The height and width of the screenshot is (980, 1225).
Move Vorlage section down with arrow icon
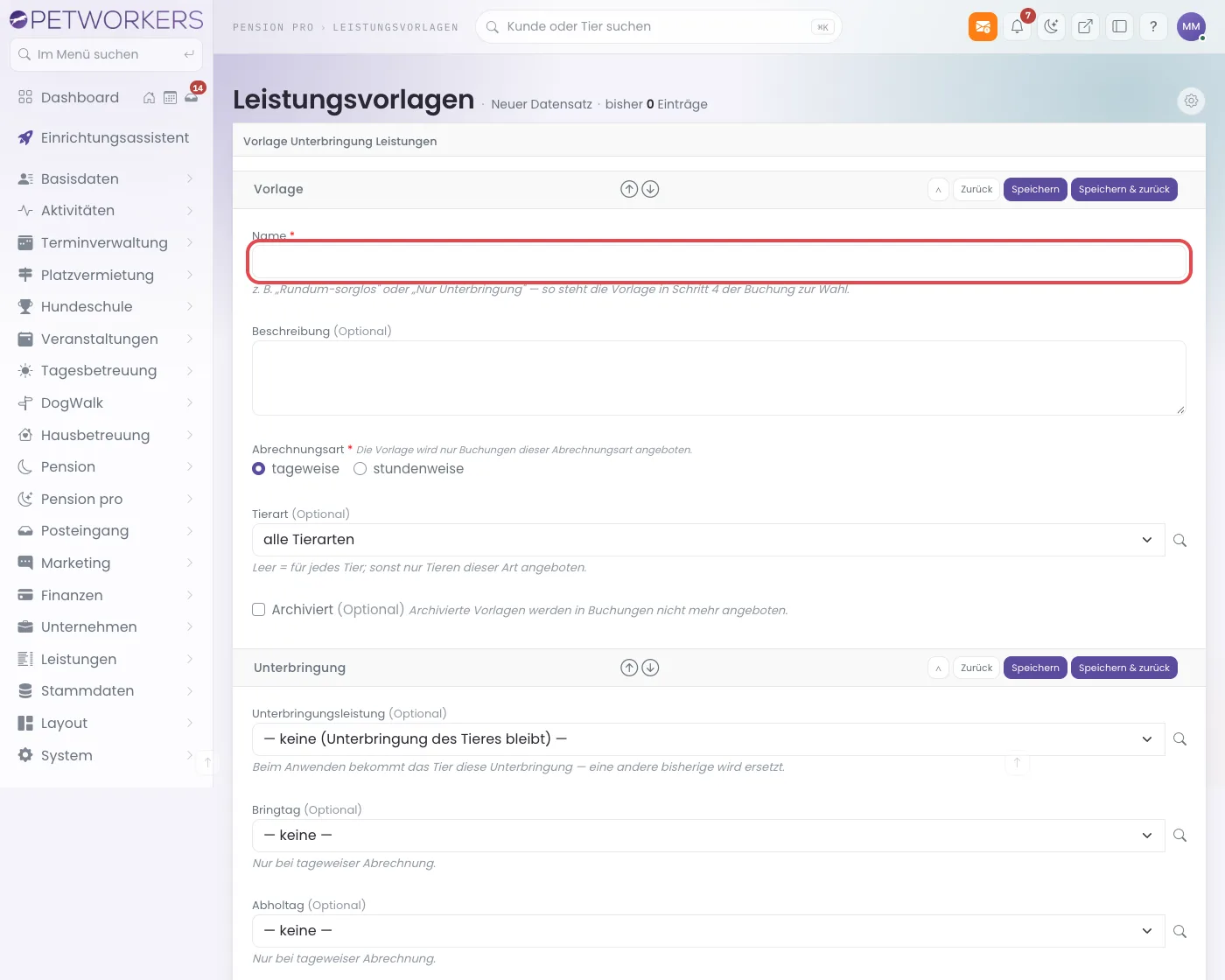point(650,189)
